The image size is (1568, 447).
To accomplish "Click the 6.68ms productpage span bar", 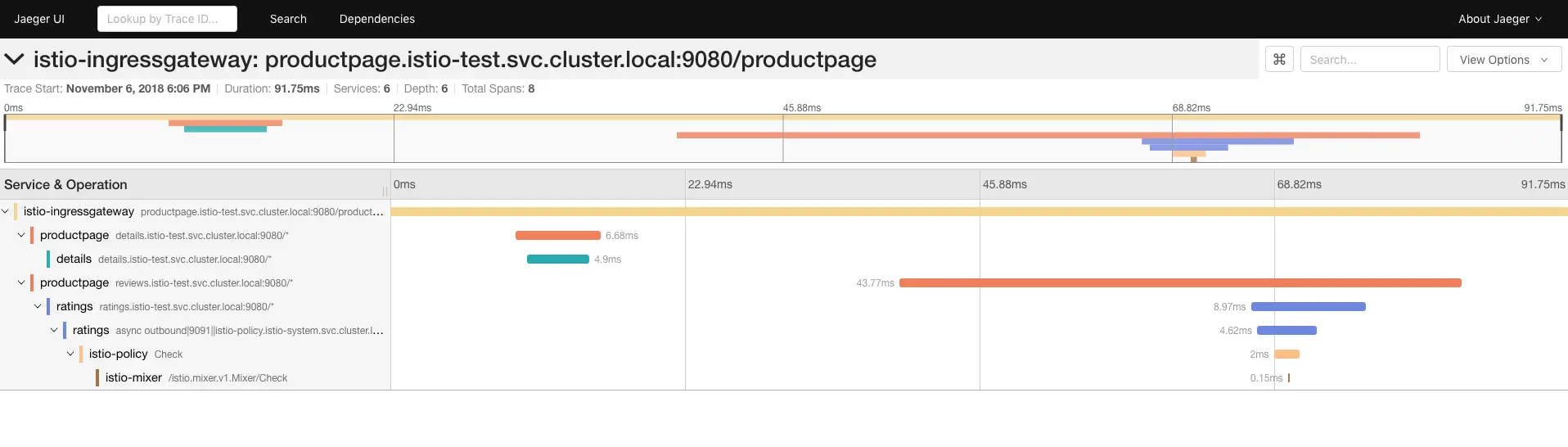I will click(x=558, y=235).
